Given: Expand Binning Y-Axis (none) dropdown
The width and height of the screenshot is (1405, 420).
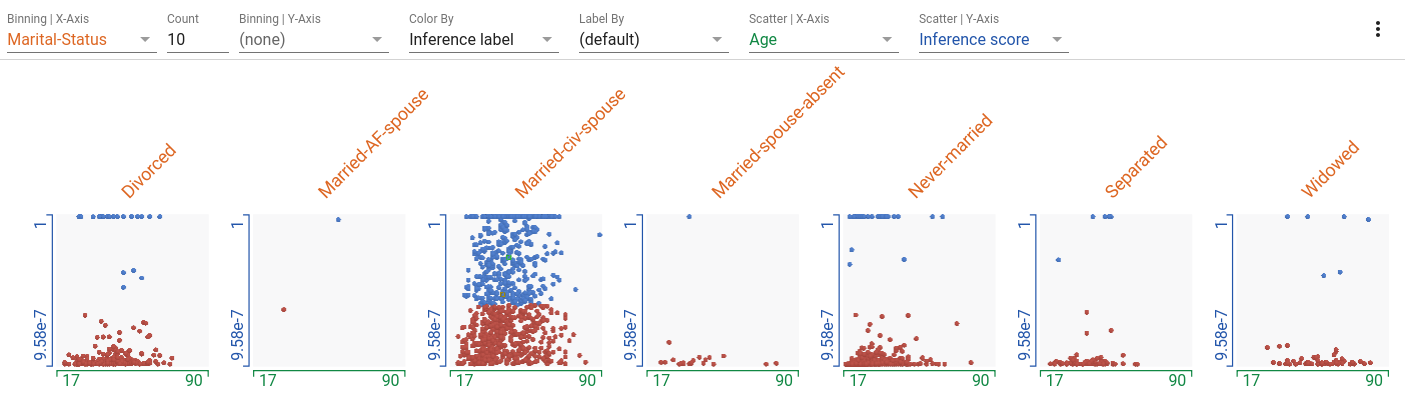Looking at the screenshot, I should (314, 40).
